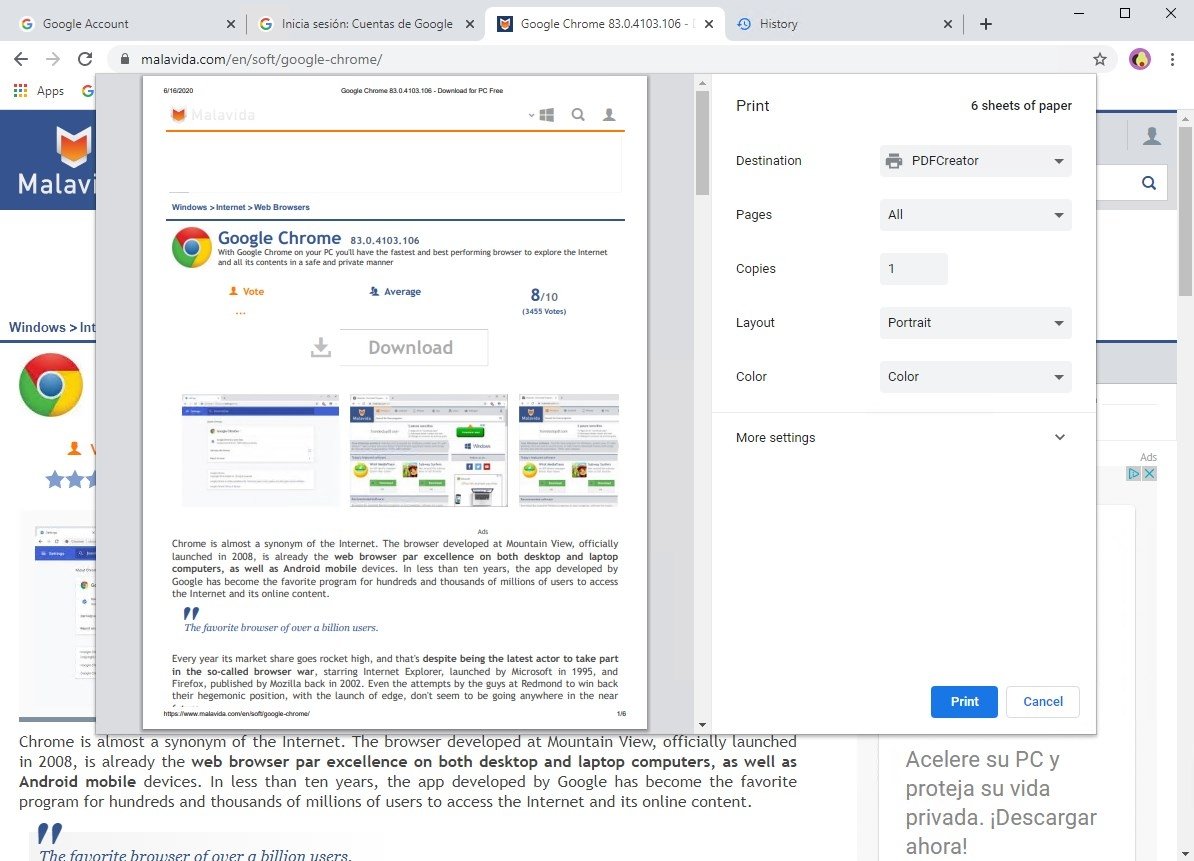Open the Destination PDFCreator dropdown
The image size is (1194, 861).
[975, 161]
